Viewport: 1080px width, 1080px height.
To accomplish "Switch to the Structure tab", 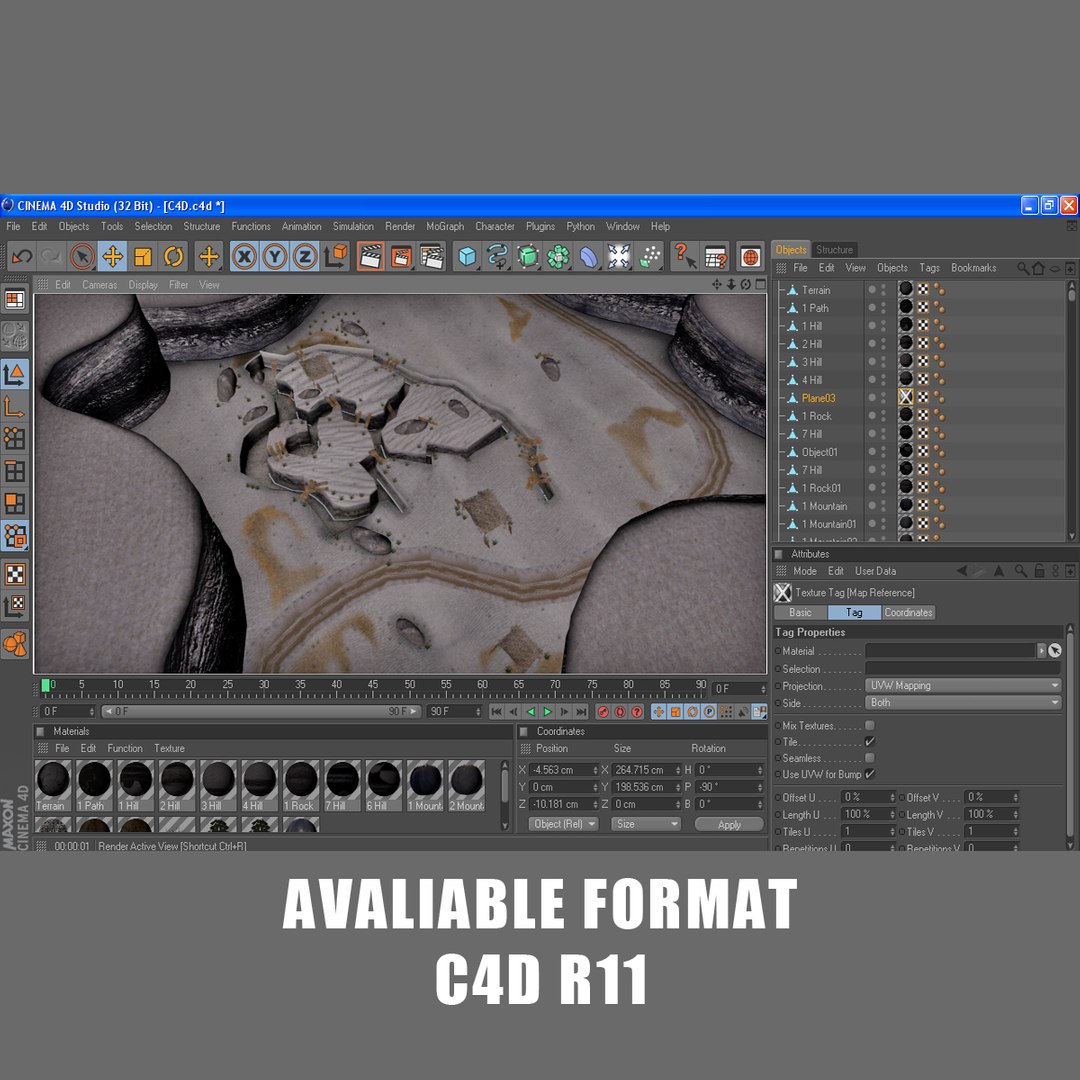I will click(834, 250).
